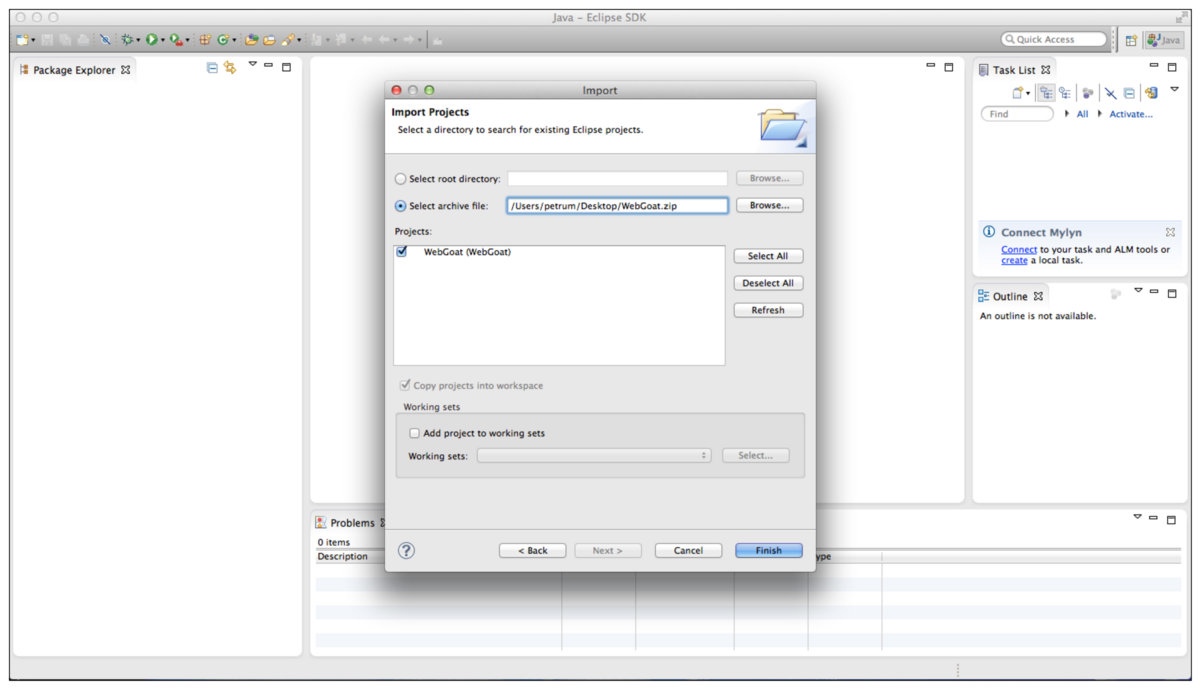Switch to the Outline tab
The height and width of the screenshot is (689, 1200).
coord(1011,296)
